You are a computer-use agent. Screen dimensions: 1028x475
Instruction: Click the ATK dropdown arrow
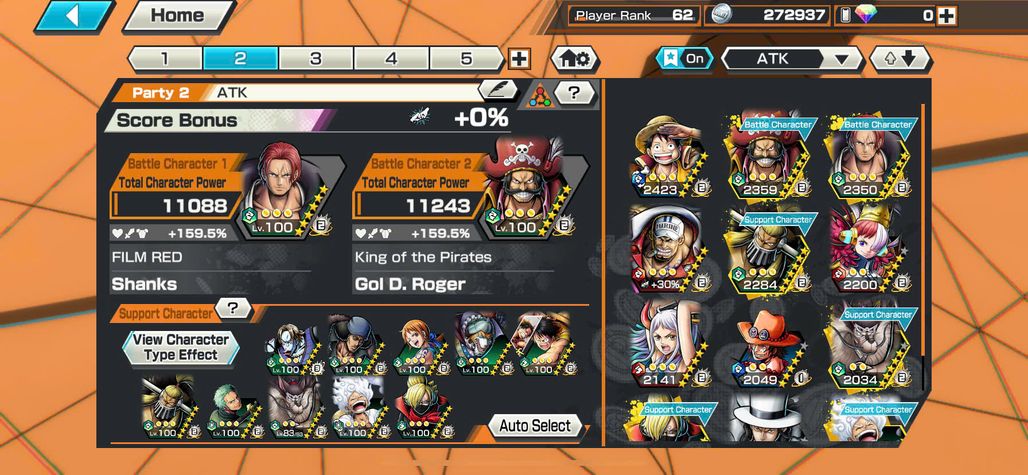click(x=840, y=60)
